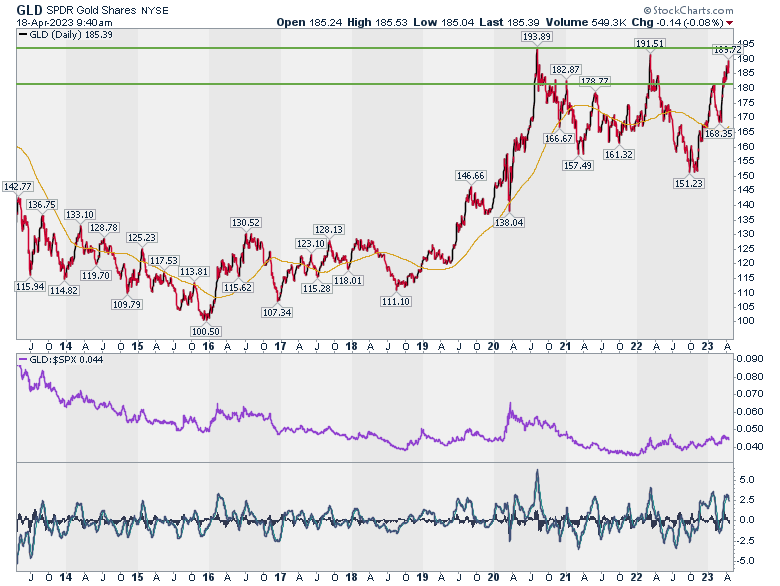Click the 130.52 price label
Viewport: 780px width, 586px height.
point(246,222)
